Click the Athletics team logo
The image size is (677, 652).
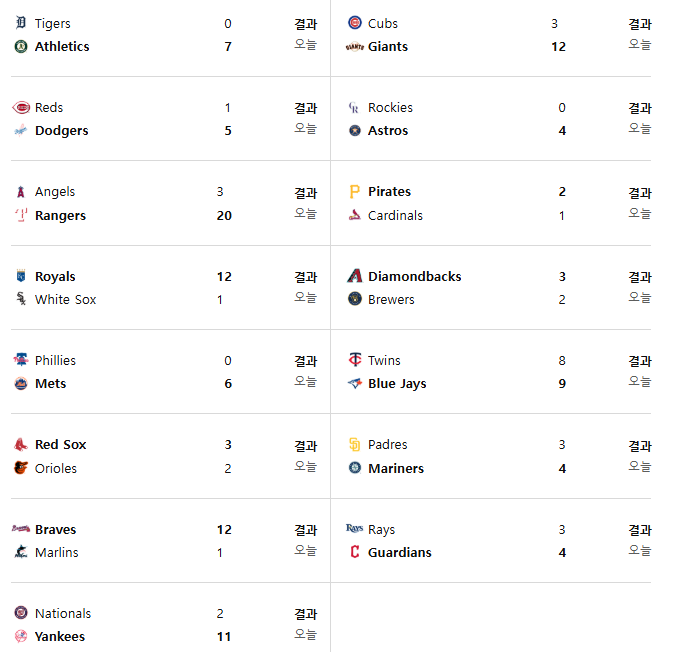coord(21,46)
